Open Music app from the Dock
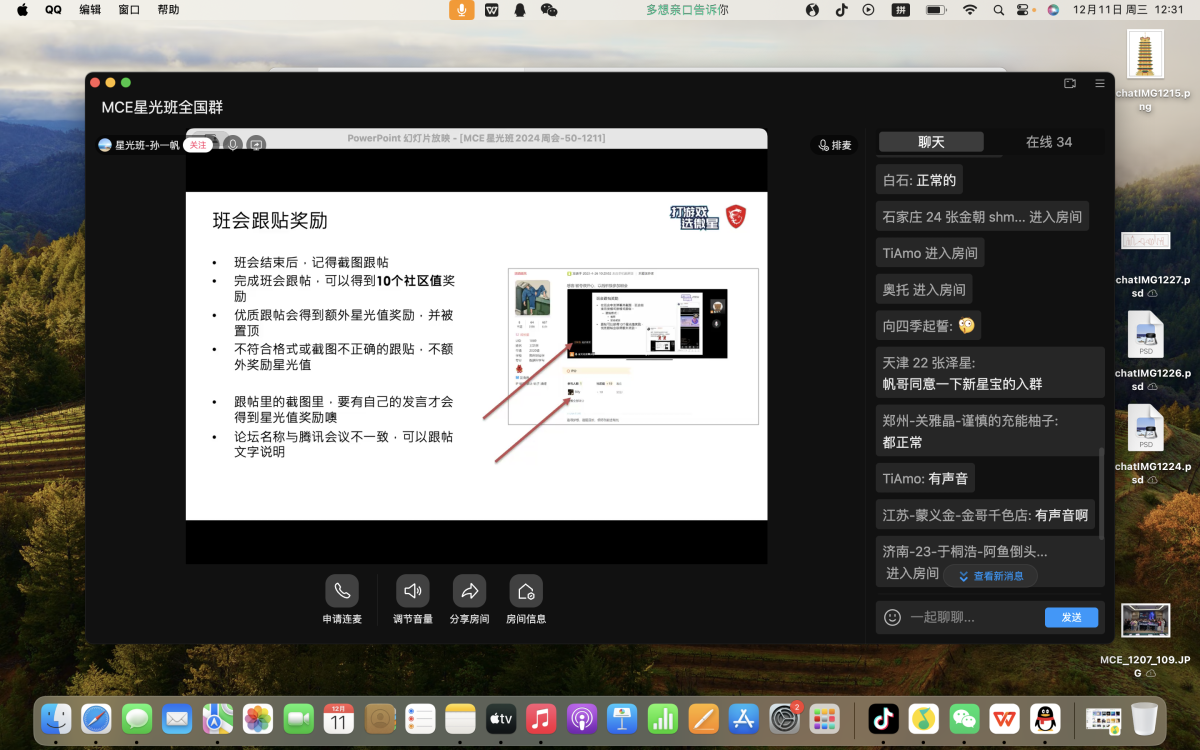1200x750 pixels. tap(541, 718)
